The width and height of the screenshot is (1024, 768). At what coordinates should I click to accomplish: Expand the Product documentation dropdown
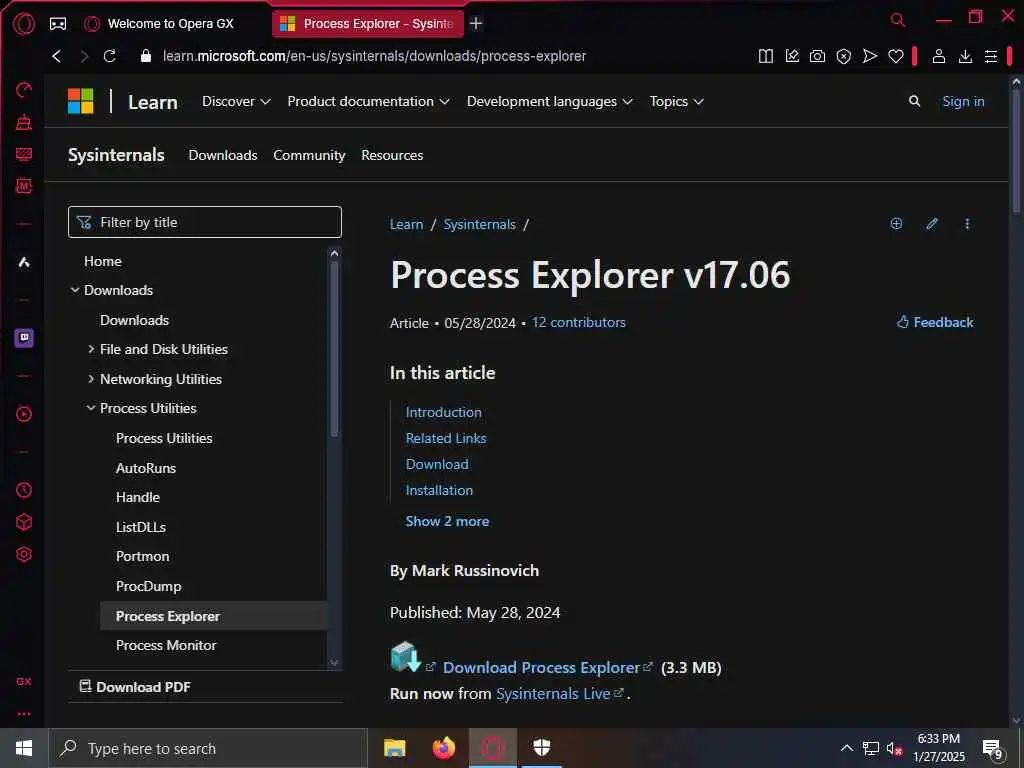[x=368, y=101]
